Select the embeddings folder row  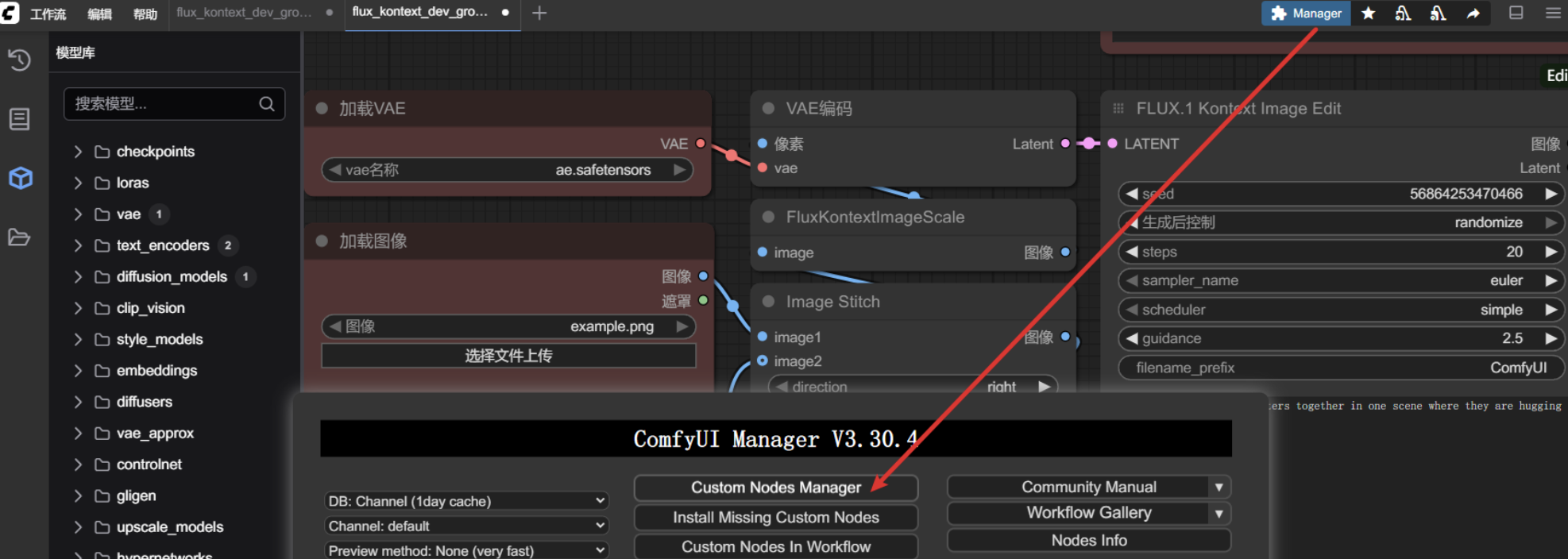pyautogui.click(x=175, y=371)
